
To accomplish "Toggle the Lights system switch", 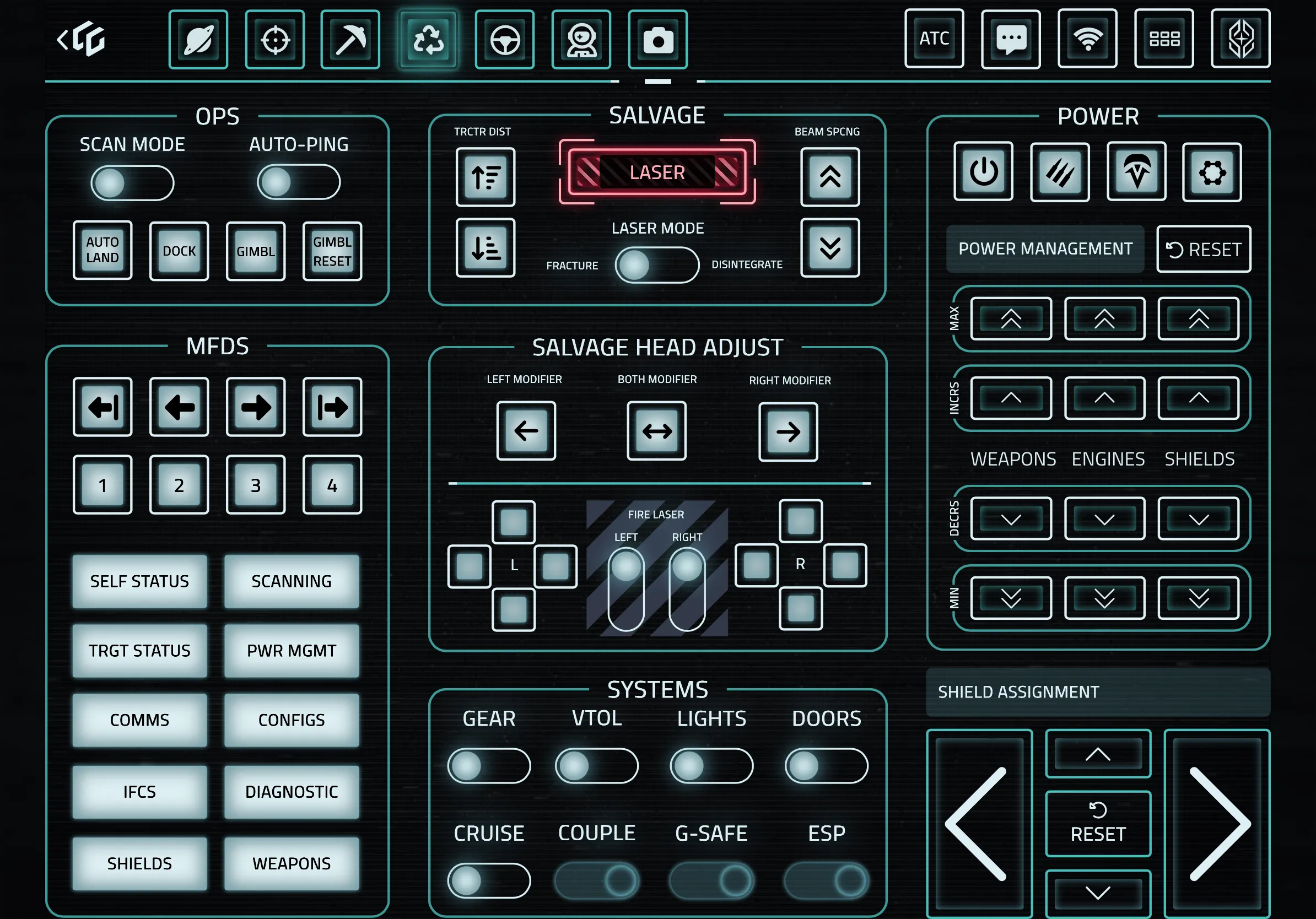I will (711, 766).
